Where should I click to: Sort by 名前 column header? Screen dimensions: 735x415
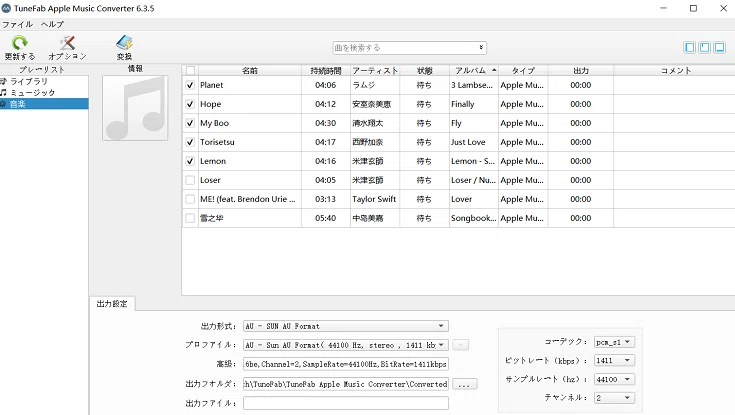(x=250, y=70)
